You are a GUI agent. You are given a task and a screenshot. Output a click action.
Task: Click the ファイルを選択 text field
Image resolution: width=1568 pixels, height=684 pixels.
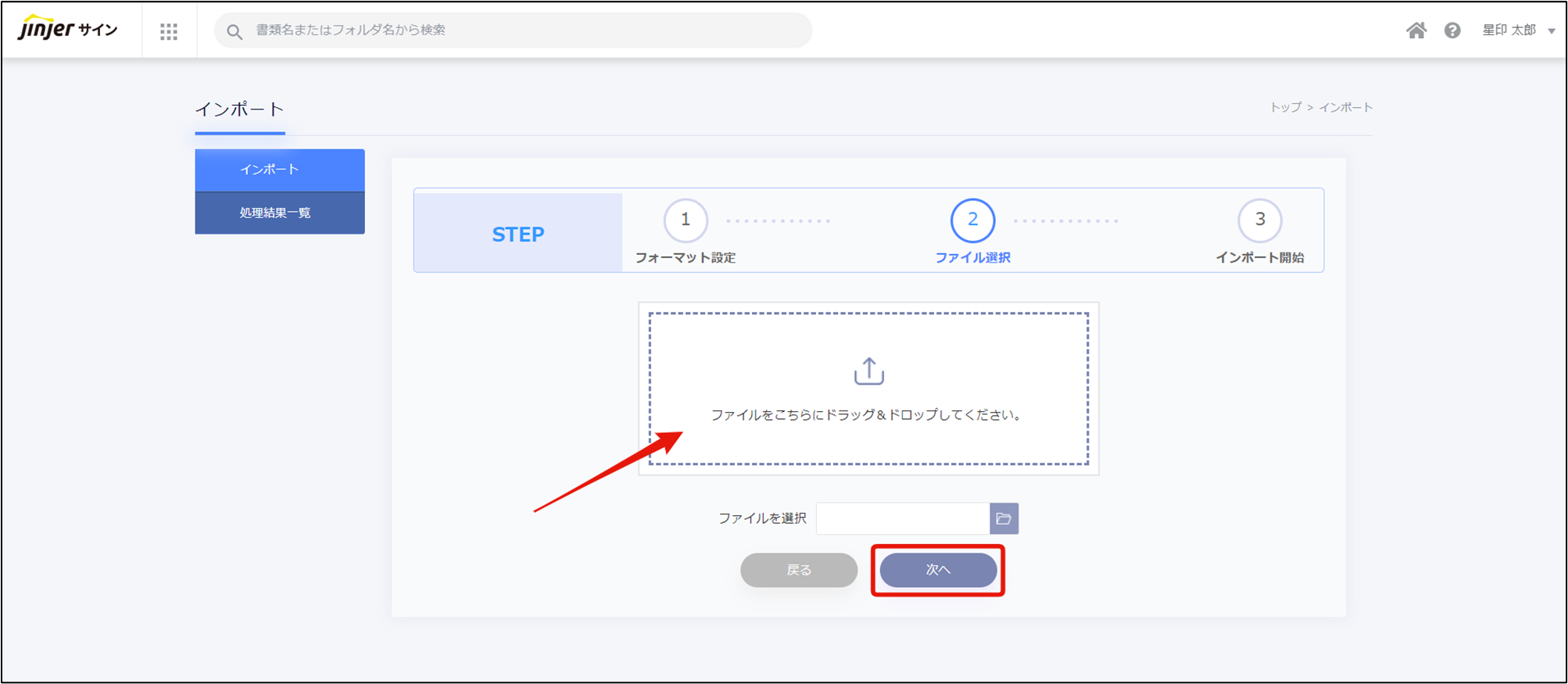902,518
